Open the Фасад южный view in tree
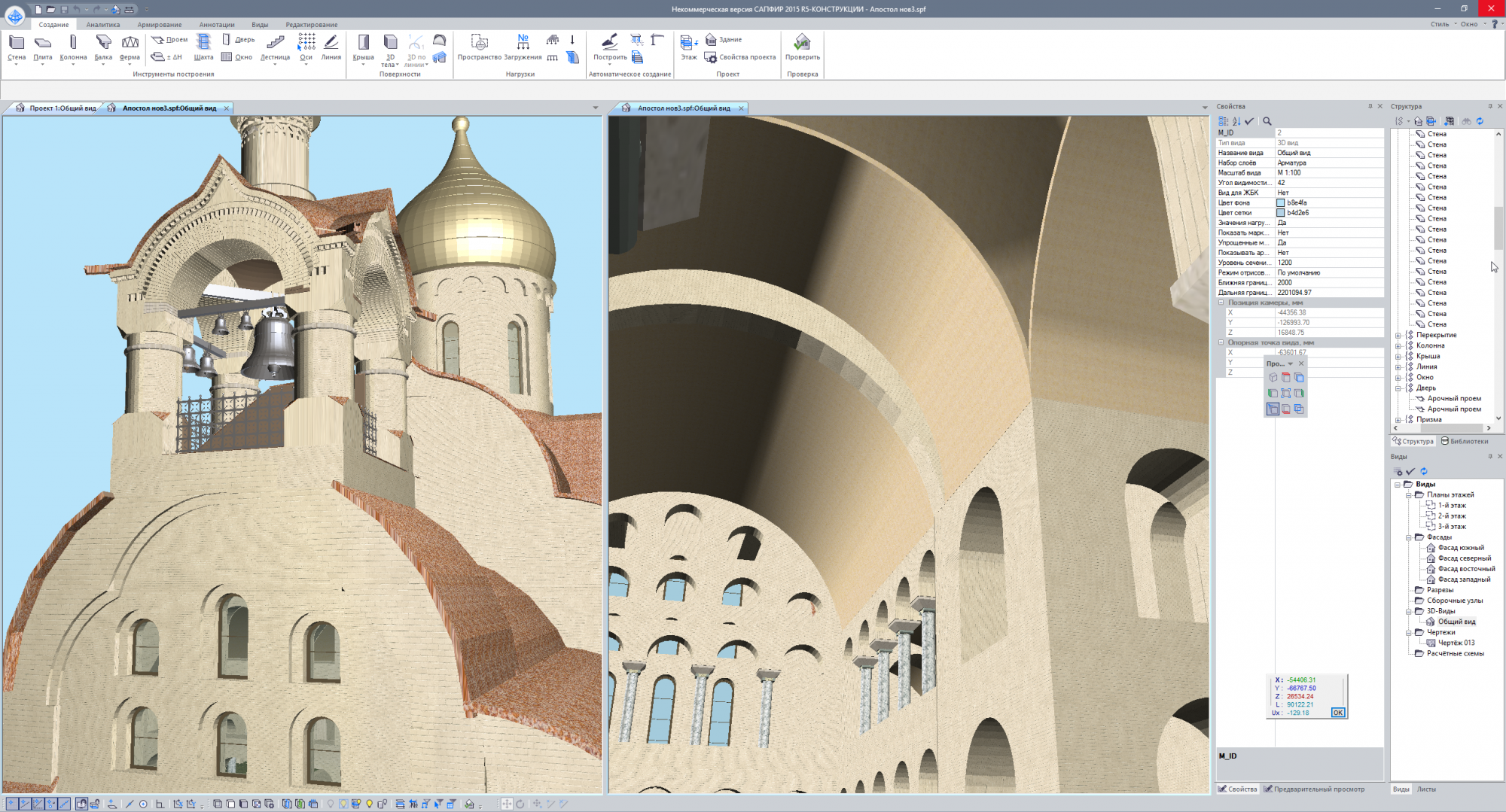 (x=1460, y=548)
